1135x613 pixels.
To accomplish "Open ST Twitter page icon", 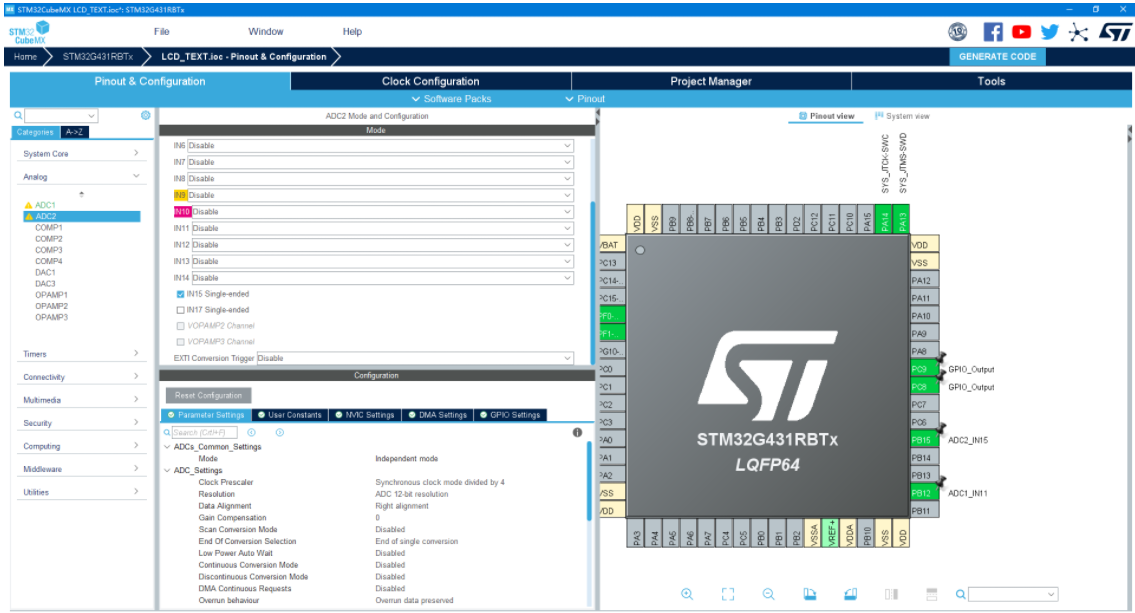I will (1050, 32).
